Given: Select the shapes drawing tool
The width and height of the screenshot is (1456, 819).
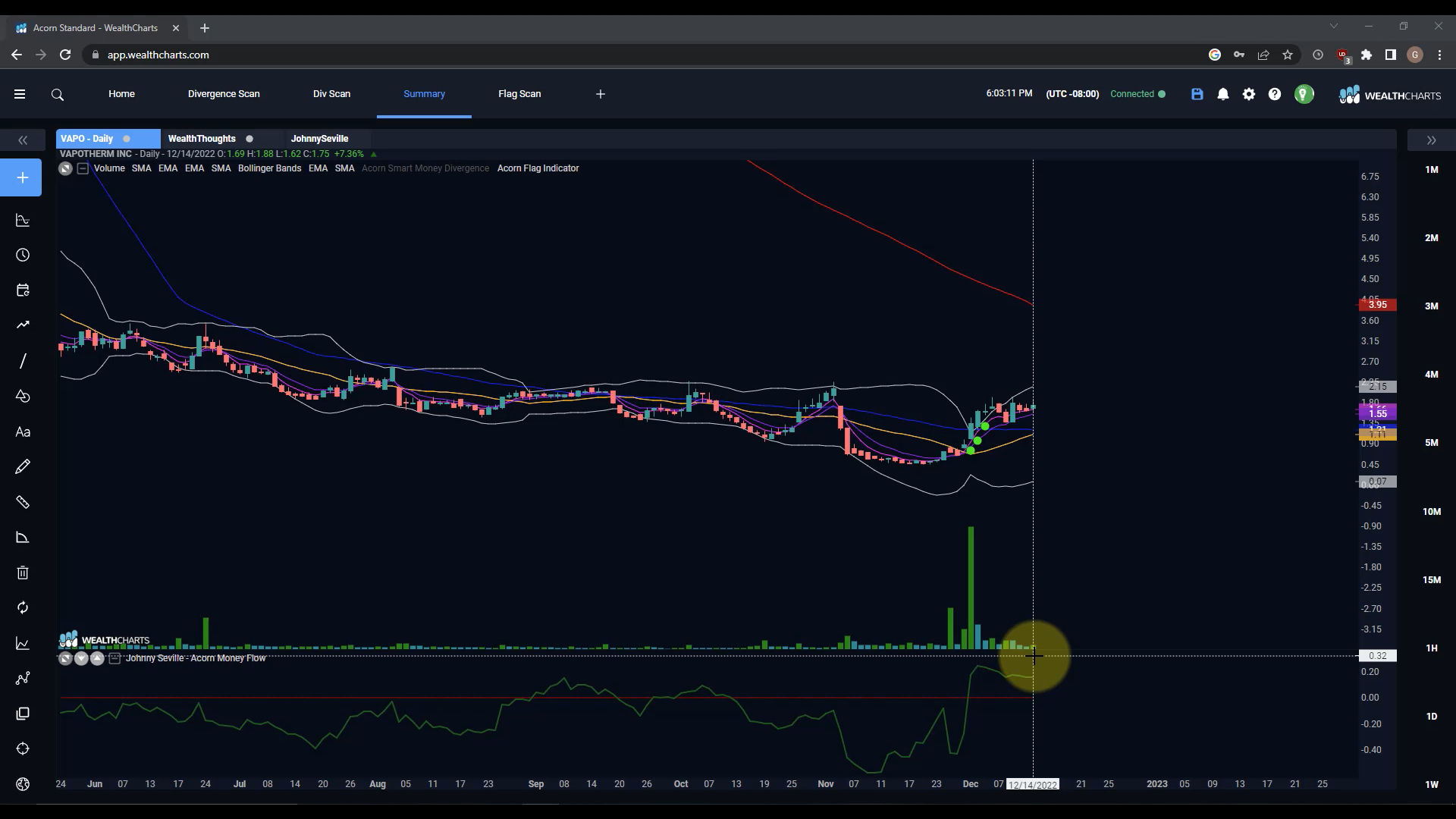Looking at the screenshot, I should click(23, 397).
